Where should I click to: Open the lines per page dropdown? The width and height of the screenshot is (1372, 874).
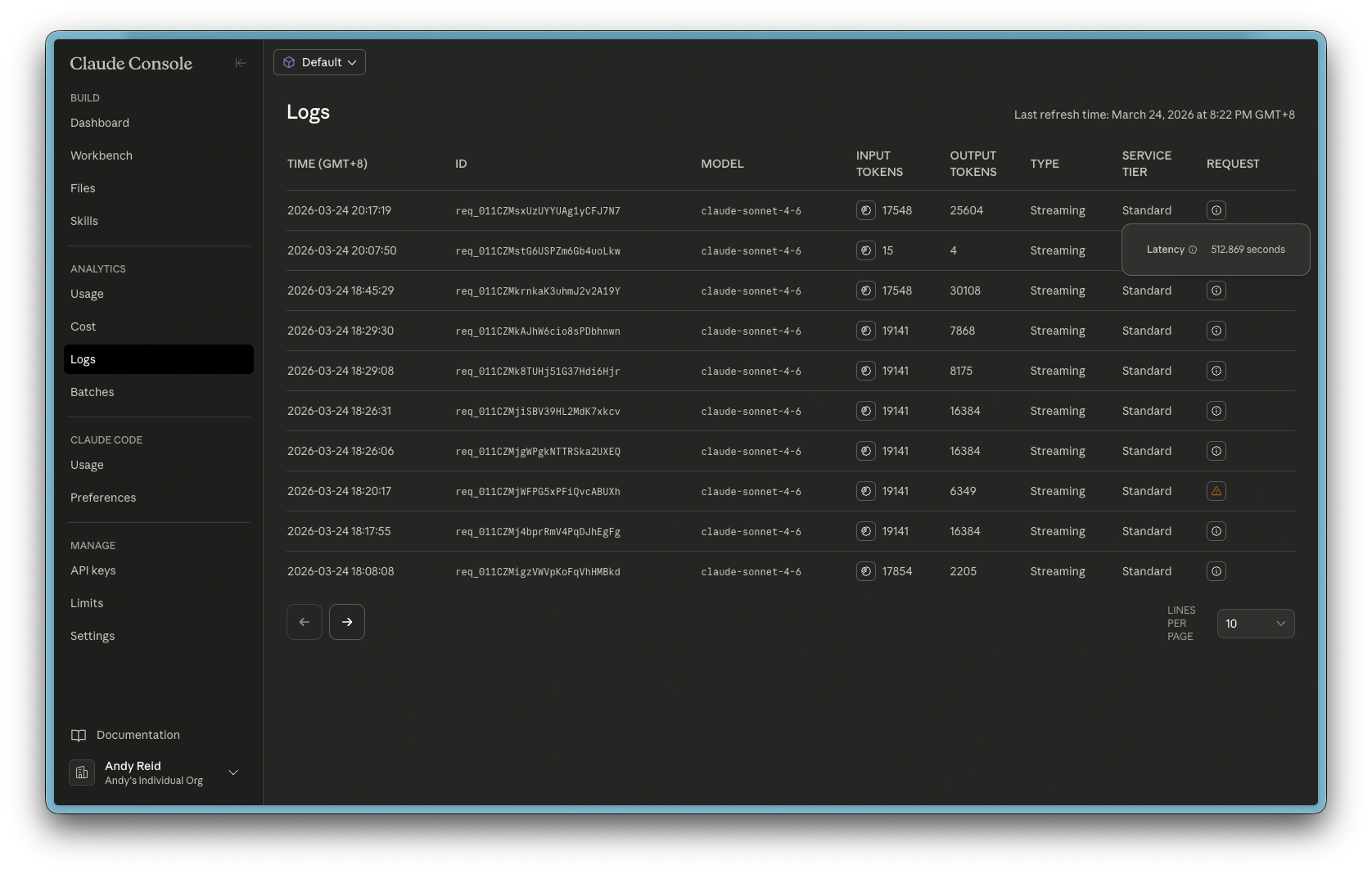point(1255,624)
